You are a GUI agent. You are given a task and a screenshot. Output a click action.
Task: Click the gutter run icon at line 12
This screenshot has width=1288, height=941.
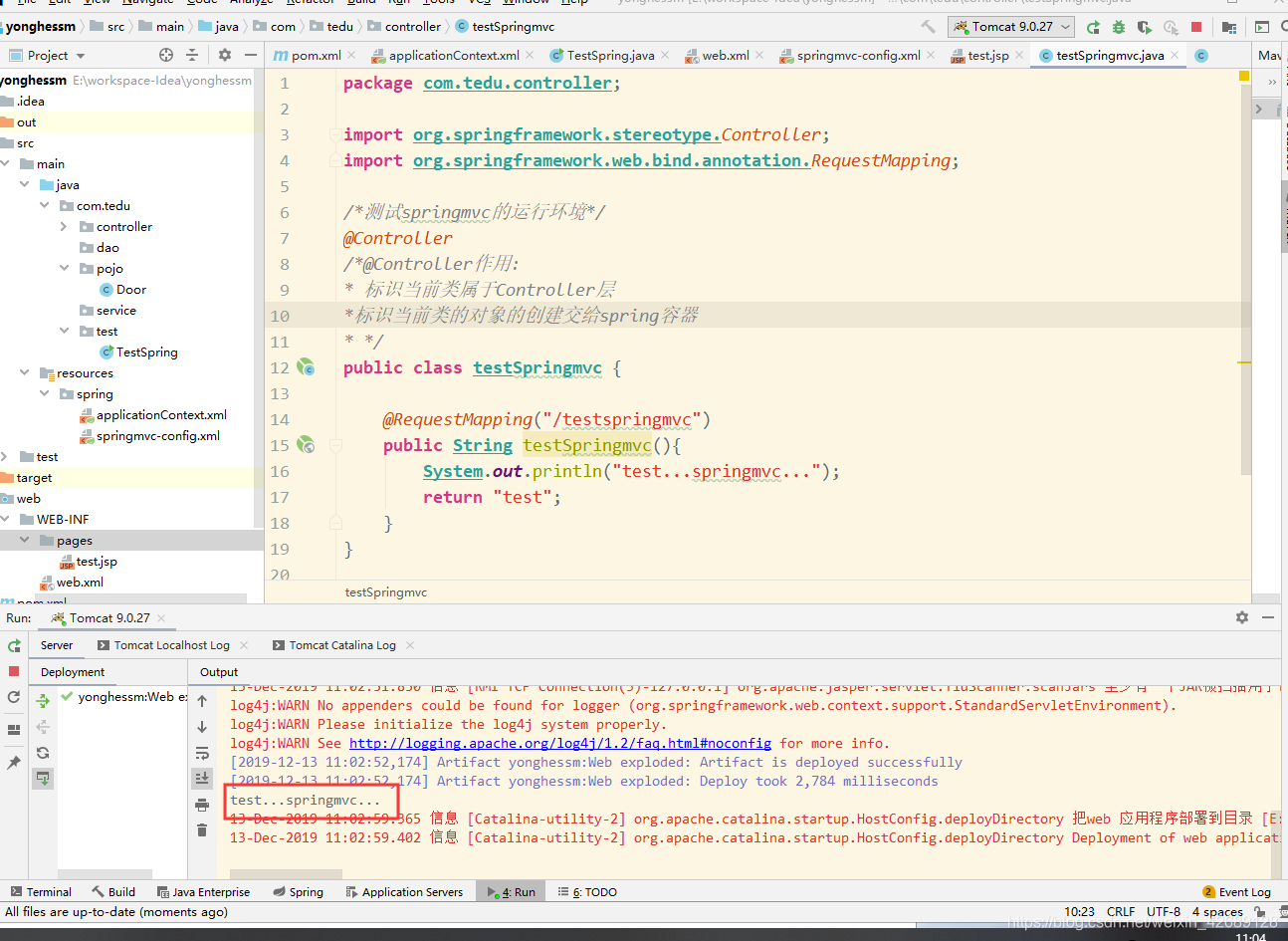[x=307, y=367]
